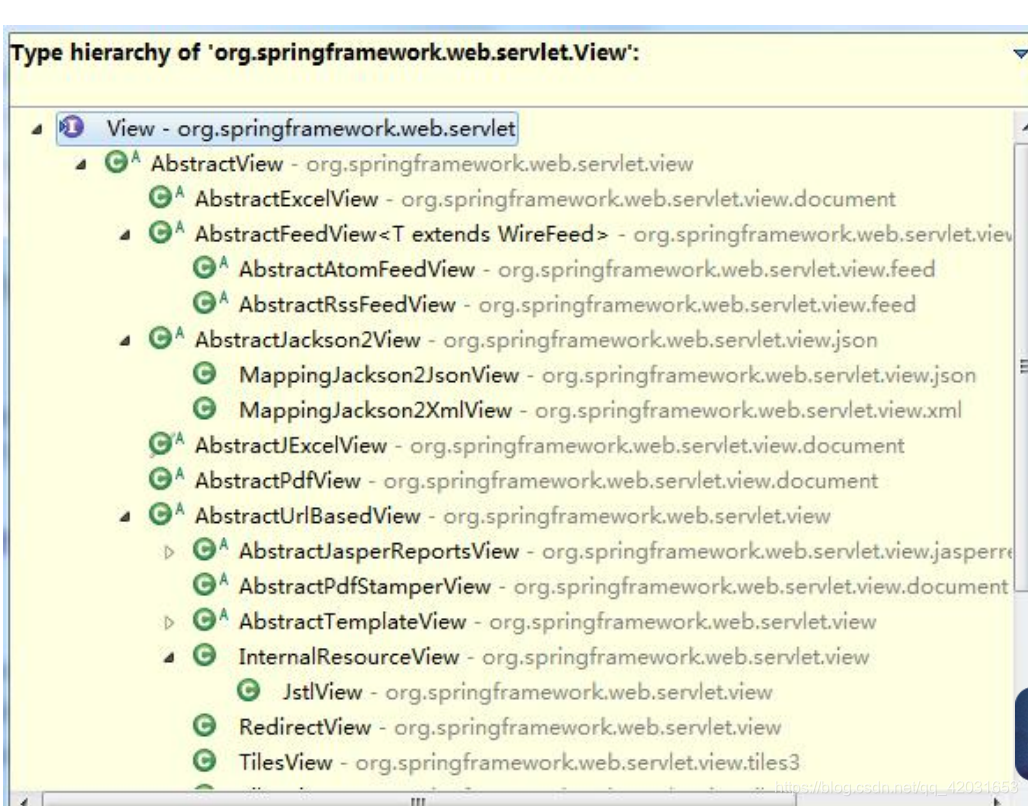Viewport: 1028px width, 806px height.
Task: Collapse the View root node
Action: point(37,130)
